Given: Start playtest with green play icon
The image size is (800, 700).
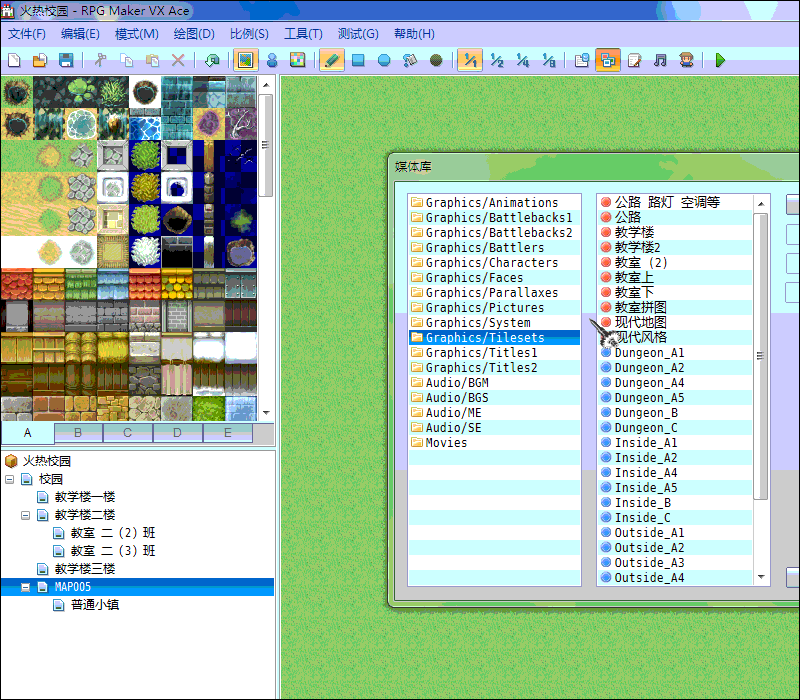Looking at the screenshot, I should [720, 60].
